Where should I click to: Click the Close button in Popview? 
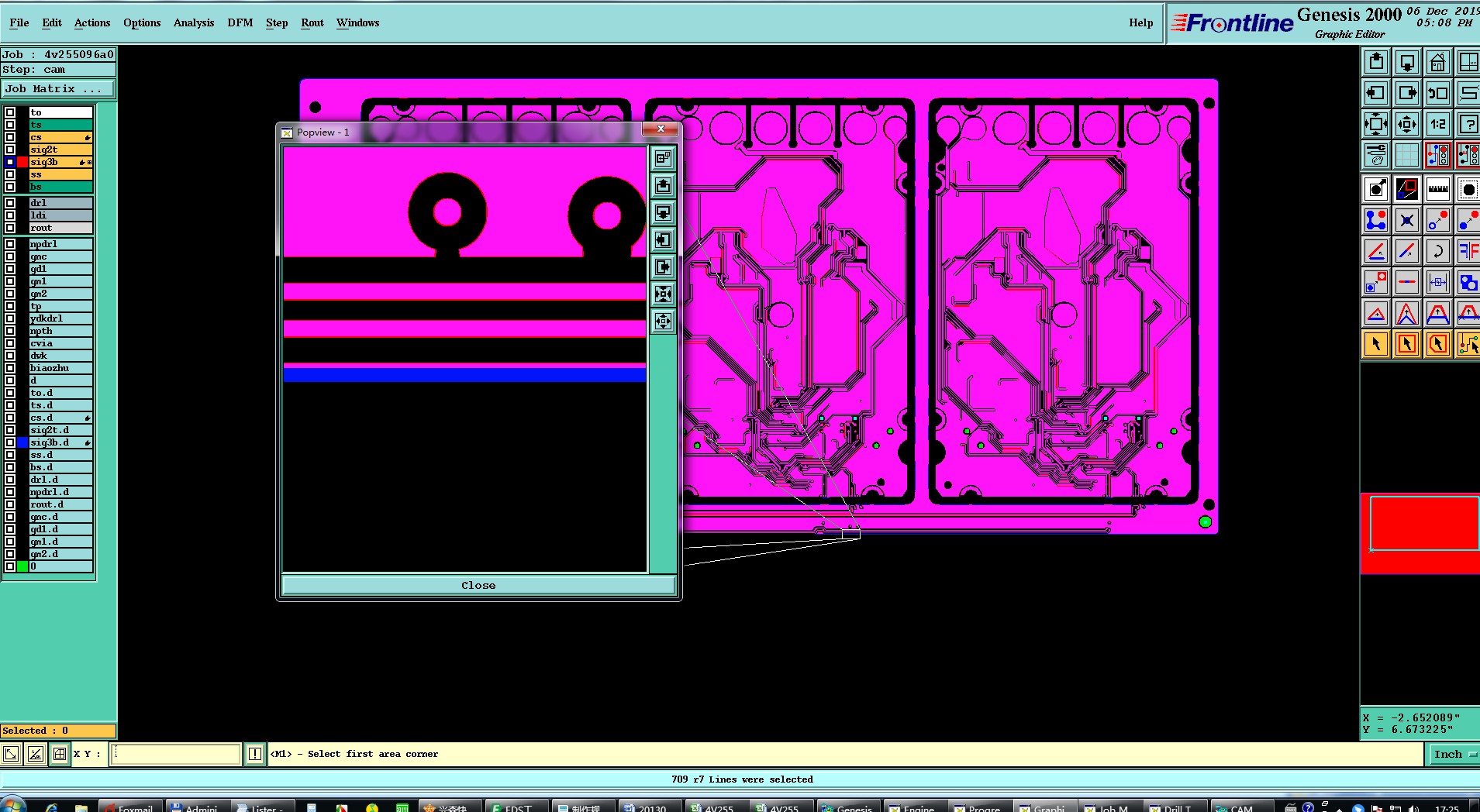[478, 585]
